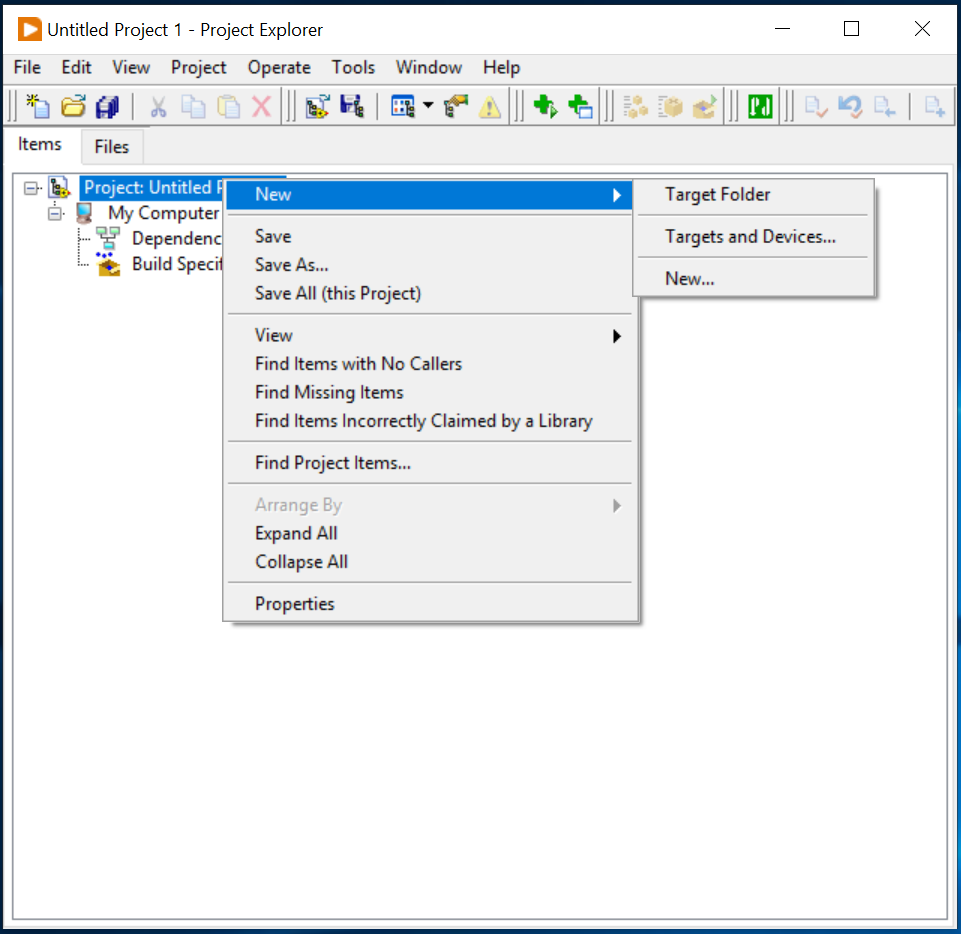Collapse the Project: Untitled tree node

(31, 187)
